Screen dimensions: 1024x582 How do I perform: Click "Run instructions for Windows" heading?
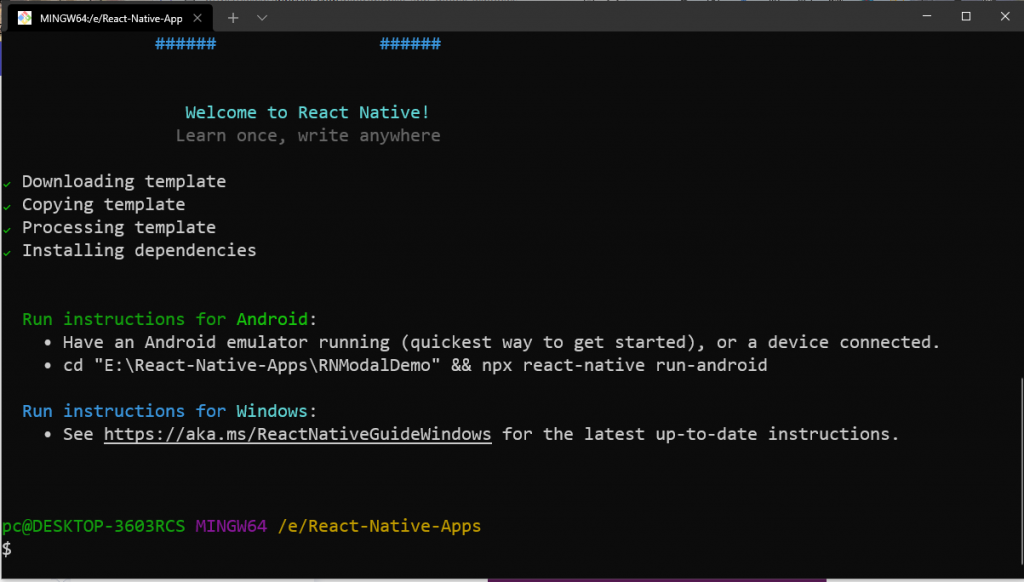pyautogui.click(x=169, y=411)
